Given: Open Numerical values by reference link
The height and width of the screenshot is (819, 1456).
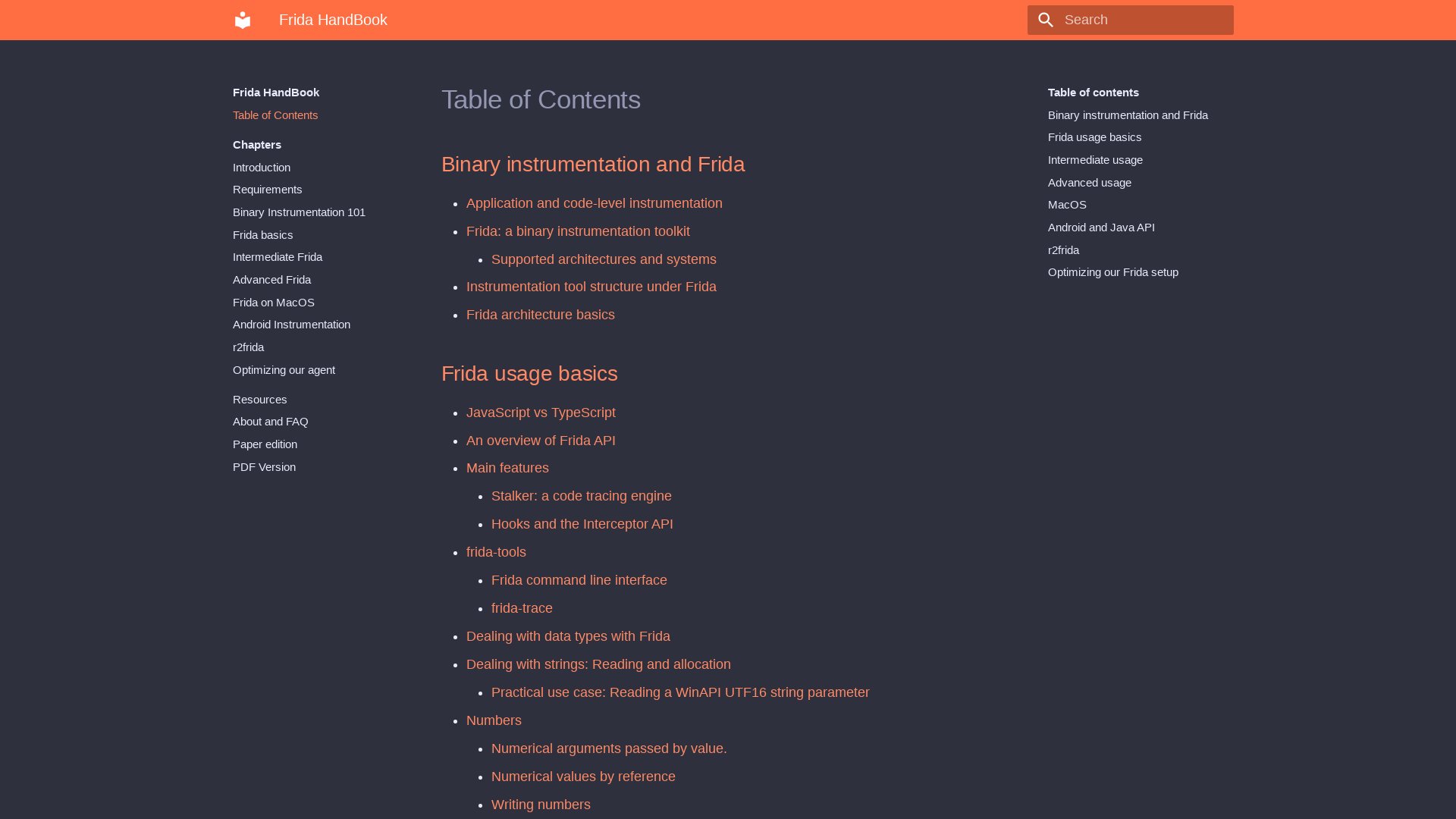Looking at the screenshot, I should 583,777.
